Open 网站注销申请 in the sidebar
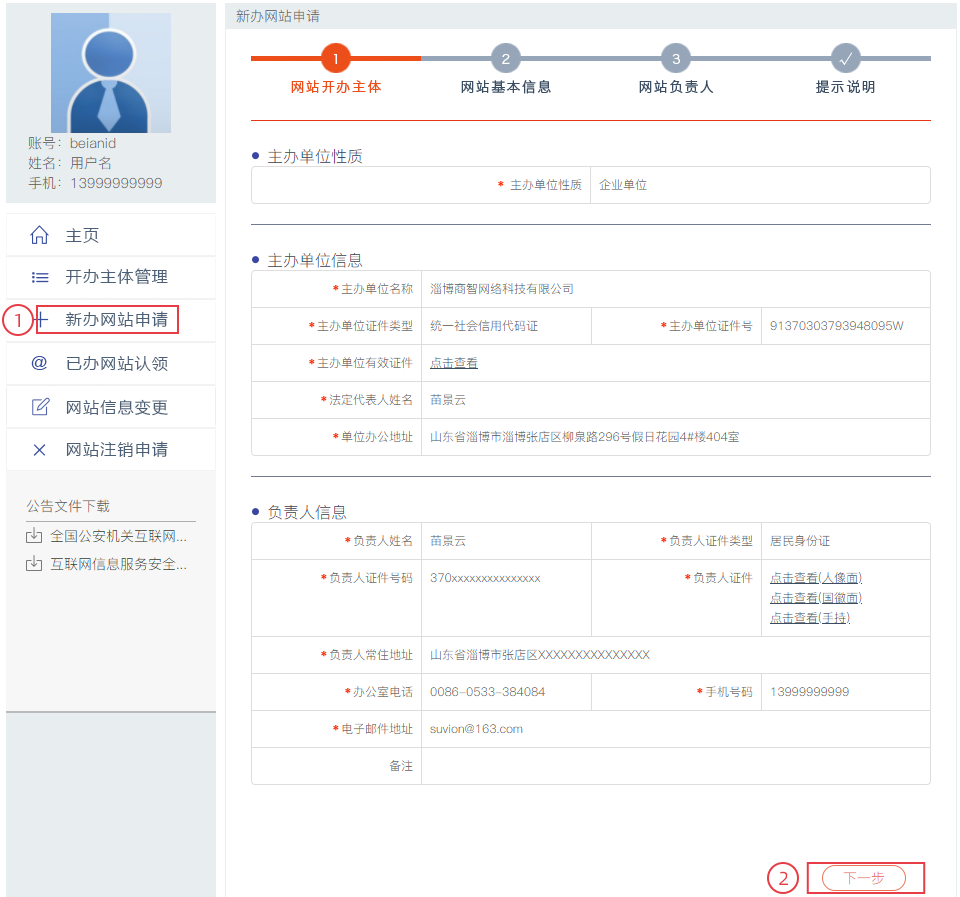This screenshot has width=960, height=897. click(x=111, y=450)
